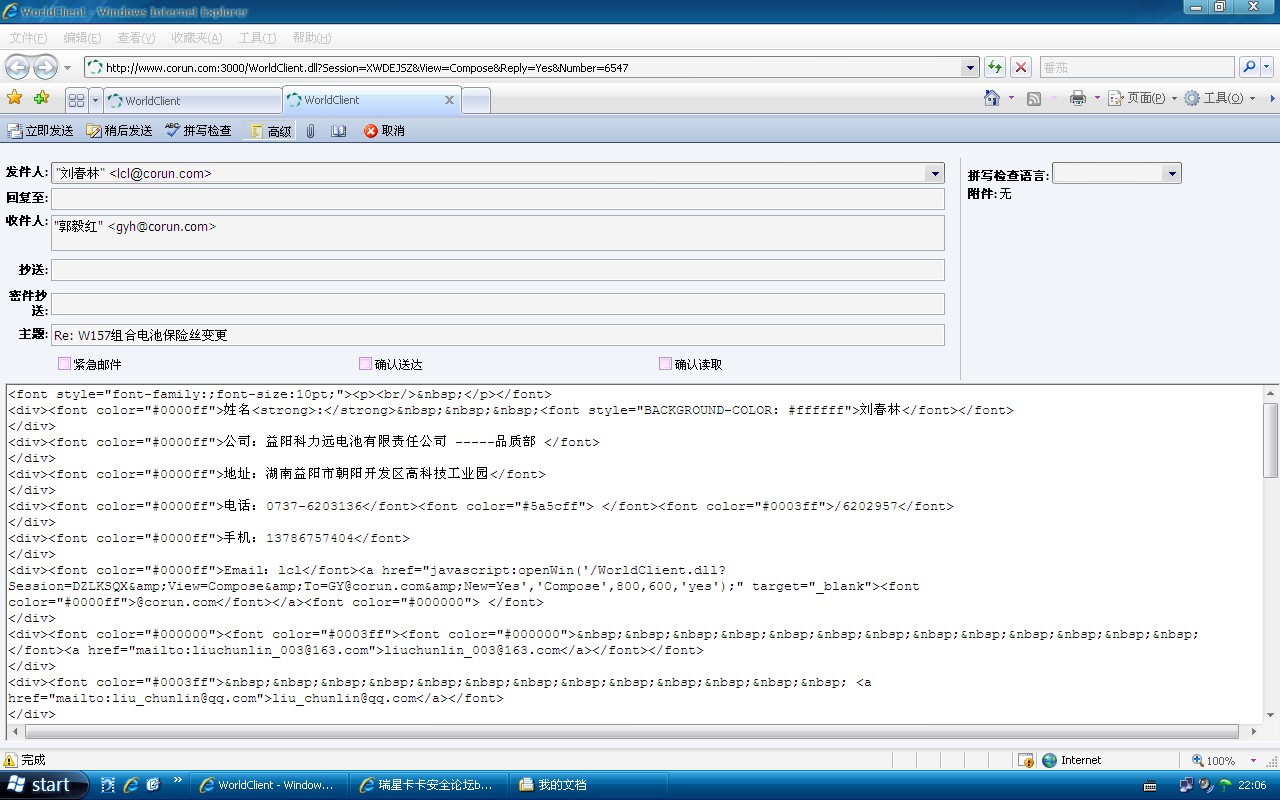The image size is (1280, 800).
Task: Click Send Later (稍后发送)
Action: (x=120, y=131)
